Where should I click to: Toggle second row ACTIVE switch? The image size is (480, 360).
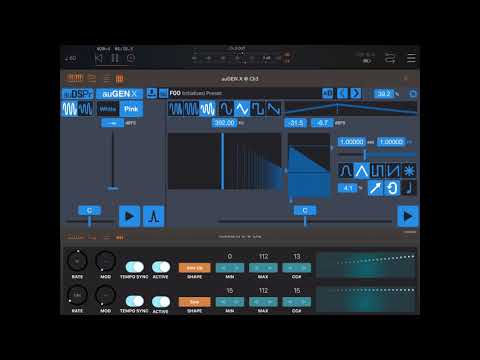point(161,301)
